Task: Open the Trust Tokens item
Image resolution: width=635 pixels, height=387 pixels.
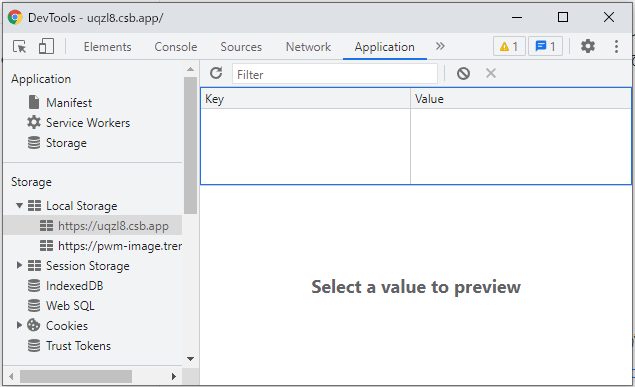Action: [x=78, y=346]
